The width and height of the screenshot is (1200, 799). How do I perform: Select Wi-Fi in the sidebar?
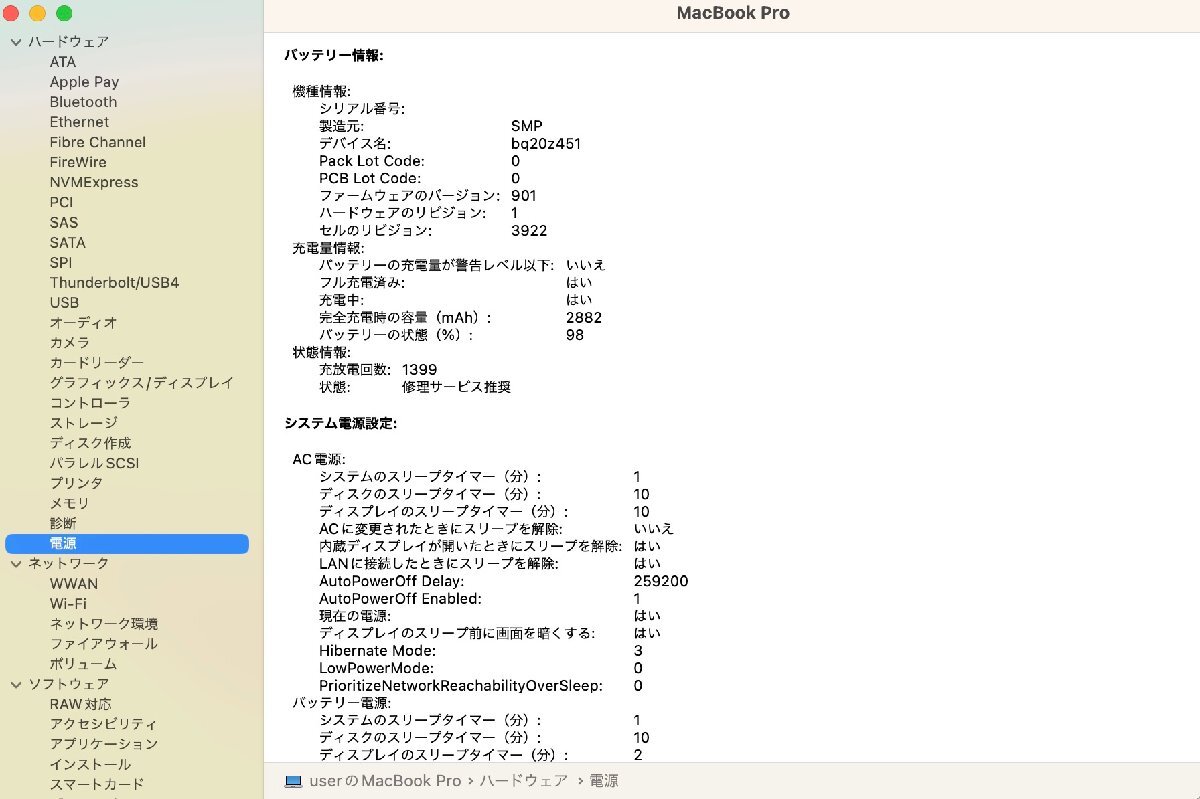point(68,604)
